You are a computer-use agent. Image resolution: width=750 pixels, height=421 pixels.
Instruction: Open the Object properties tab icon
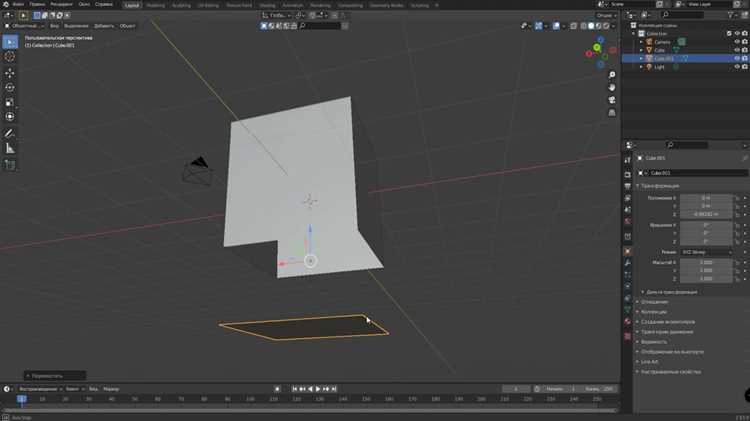tap(628, 251)
